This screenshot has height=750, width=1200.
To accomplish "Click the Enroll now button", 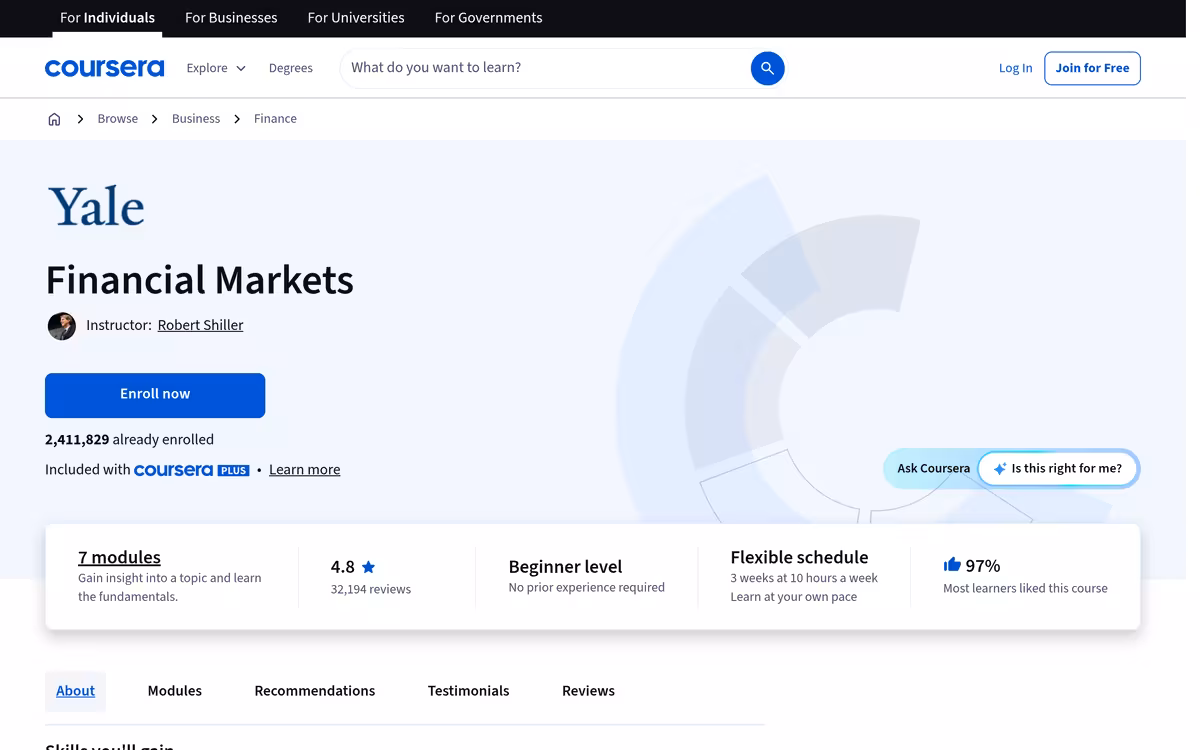I will tap(155, 395).
